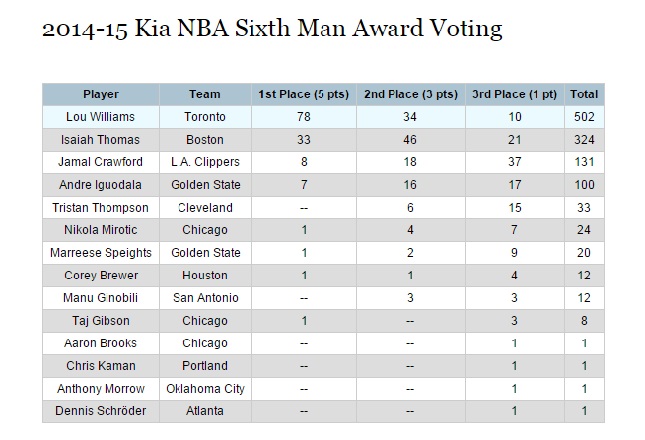Select the 3rd Place (1 pt) header
This screenshot has width=645, height=440.
(516, 94)
